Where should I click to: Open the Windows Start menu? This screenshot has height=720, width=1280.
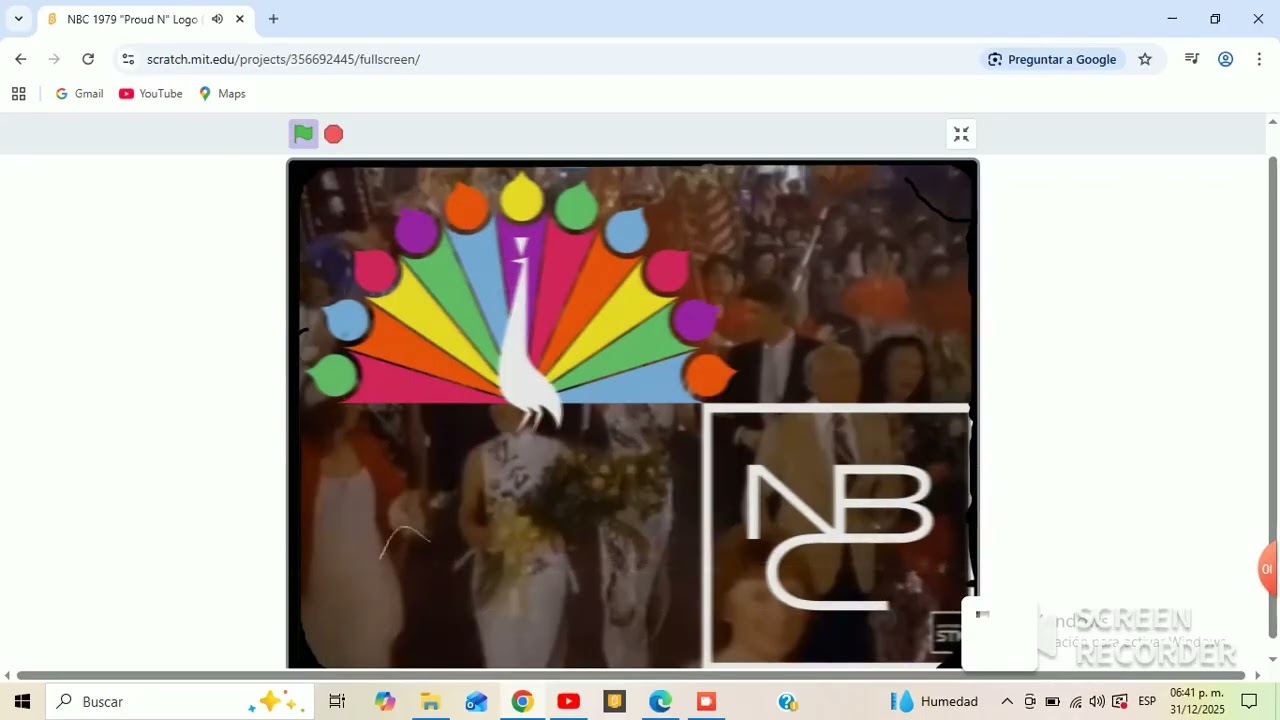coord(22,702)
